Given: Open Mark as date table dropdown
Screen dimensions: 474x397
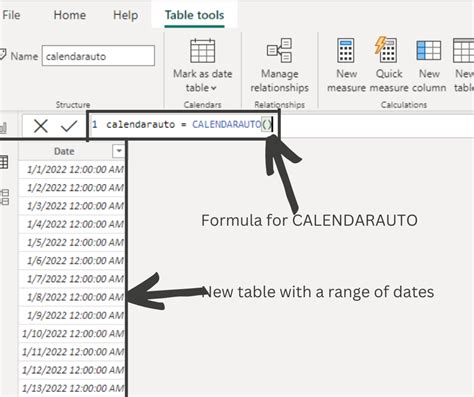Looking at the screenshot, I should (x=202, y=66).
